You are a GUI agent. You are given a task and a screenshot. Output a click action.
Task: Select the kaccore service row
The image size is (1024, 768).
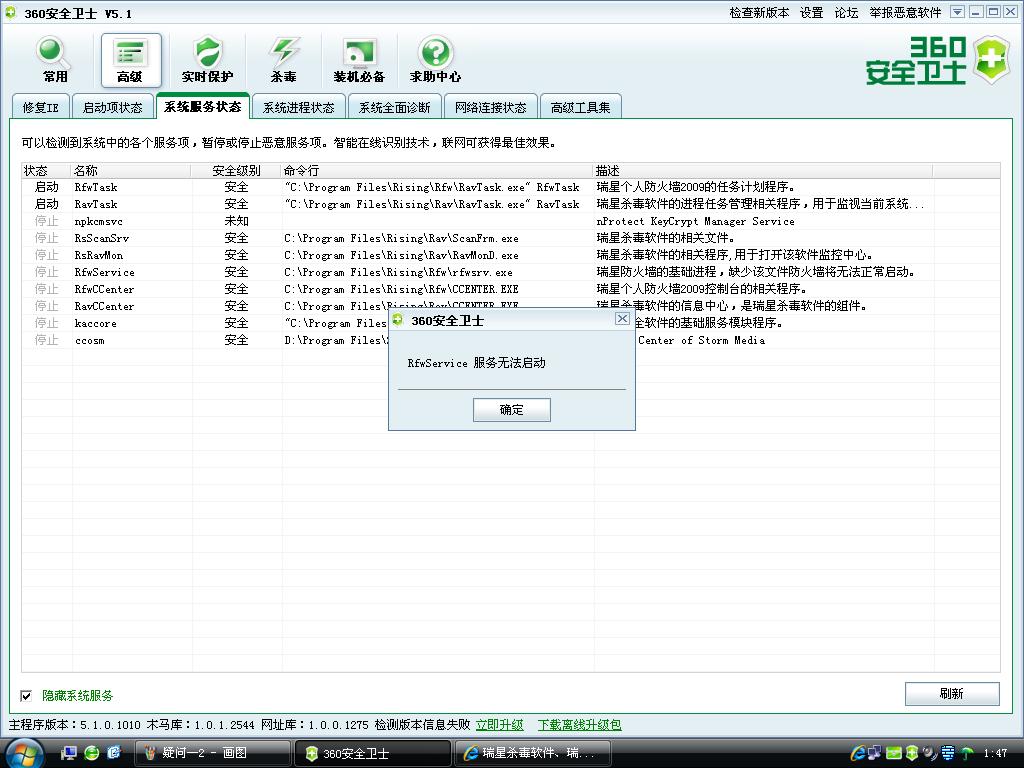point(511,323)
